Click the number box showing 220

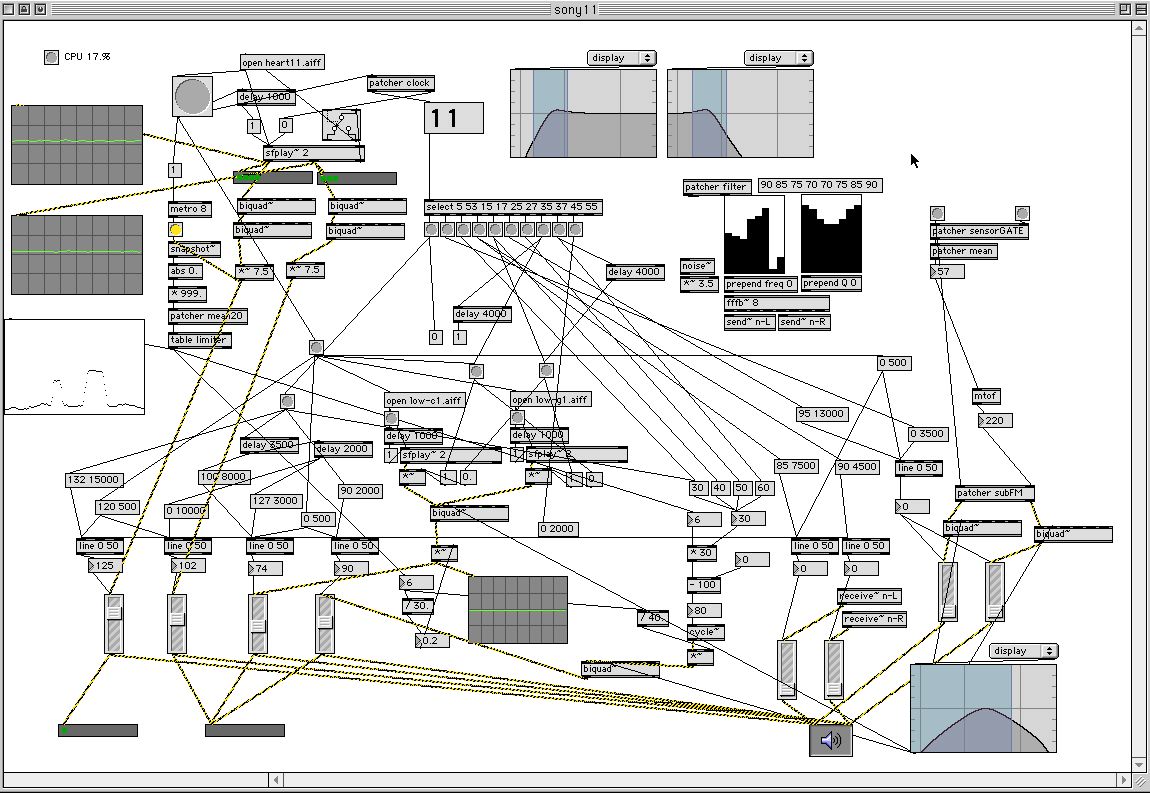tap(995, 420)
